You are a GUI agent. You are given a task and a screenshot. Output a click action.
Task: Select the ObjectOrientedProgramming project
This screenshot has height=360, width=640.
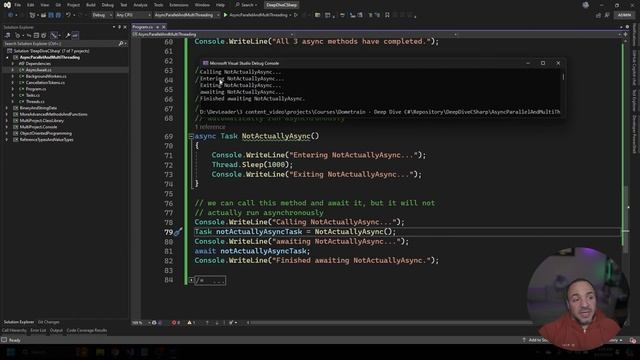pyautogui.click(x=46, y=133)
